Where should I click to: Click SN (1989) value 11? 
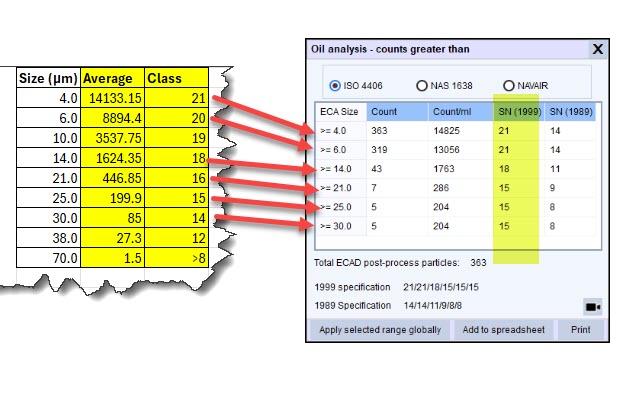pos(555,169)
